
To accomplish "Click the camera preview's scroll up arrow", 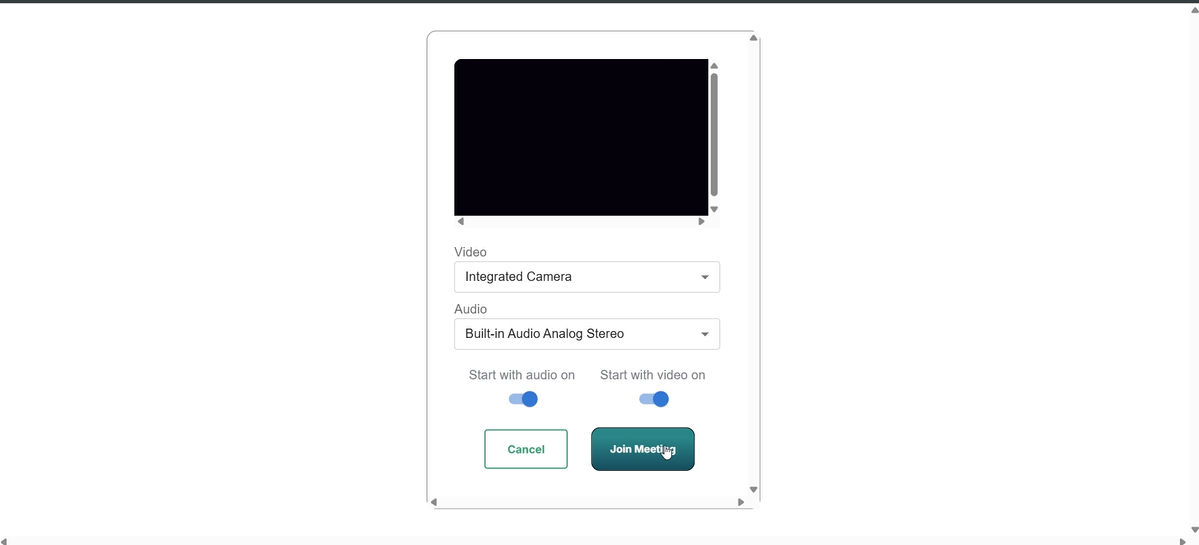I will tap(714, 66).
